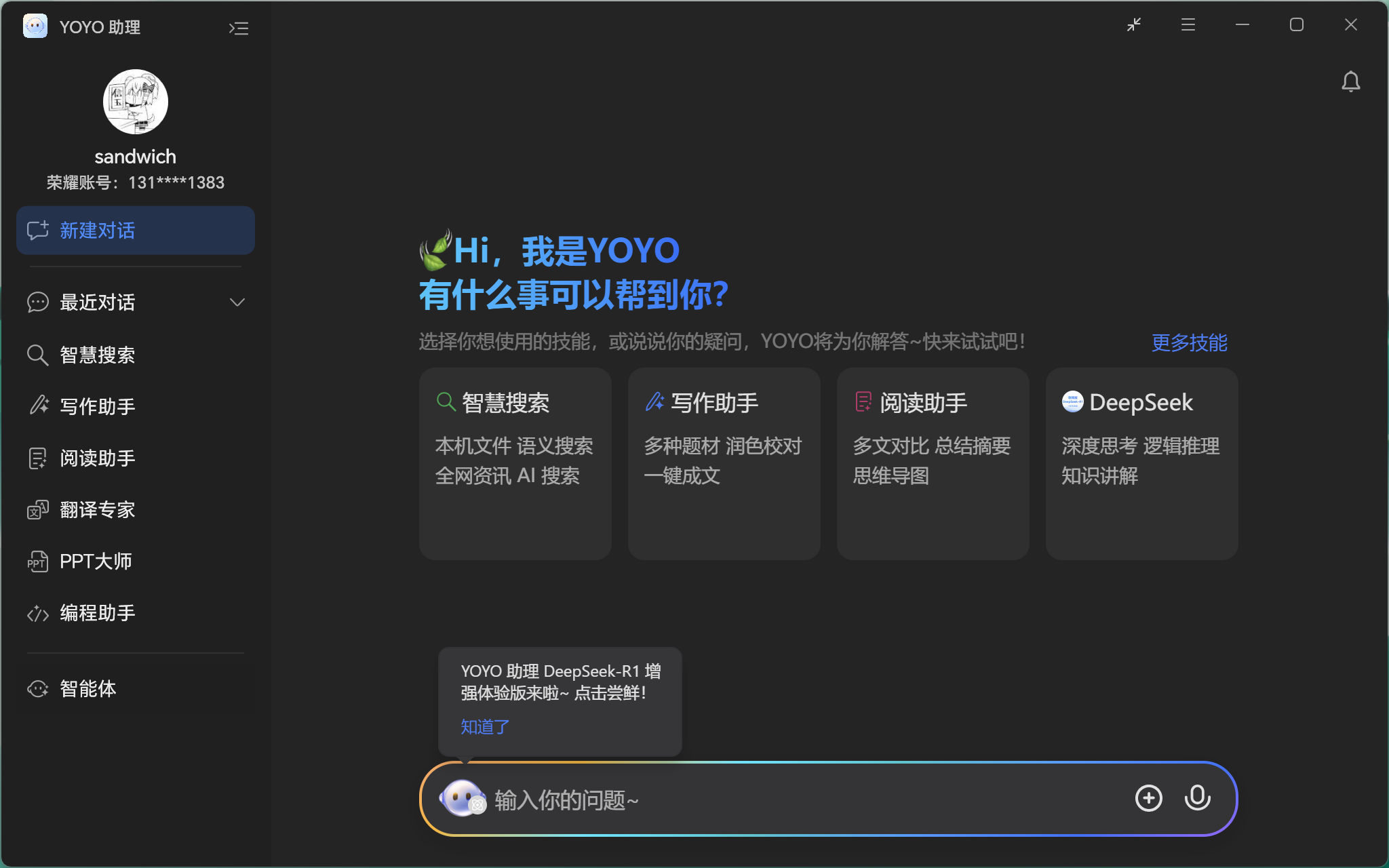Viewport: 1389px width, 868px height.
Task: Click the sandwich username
Action: 136,157
